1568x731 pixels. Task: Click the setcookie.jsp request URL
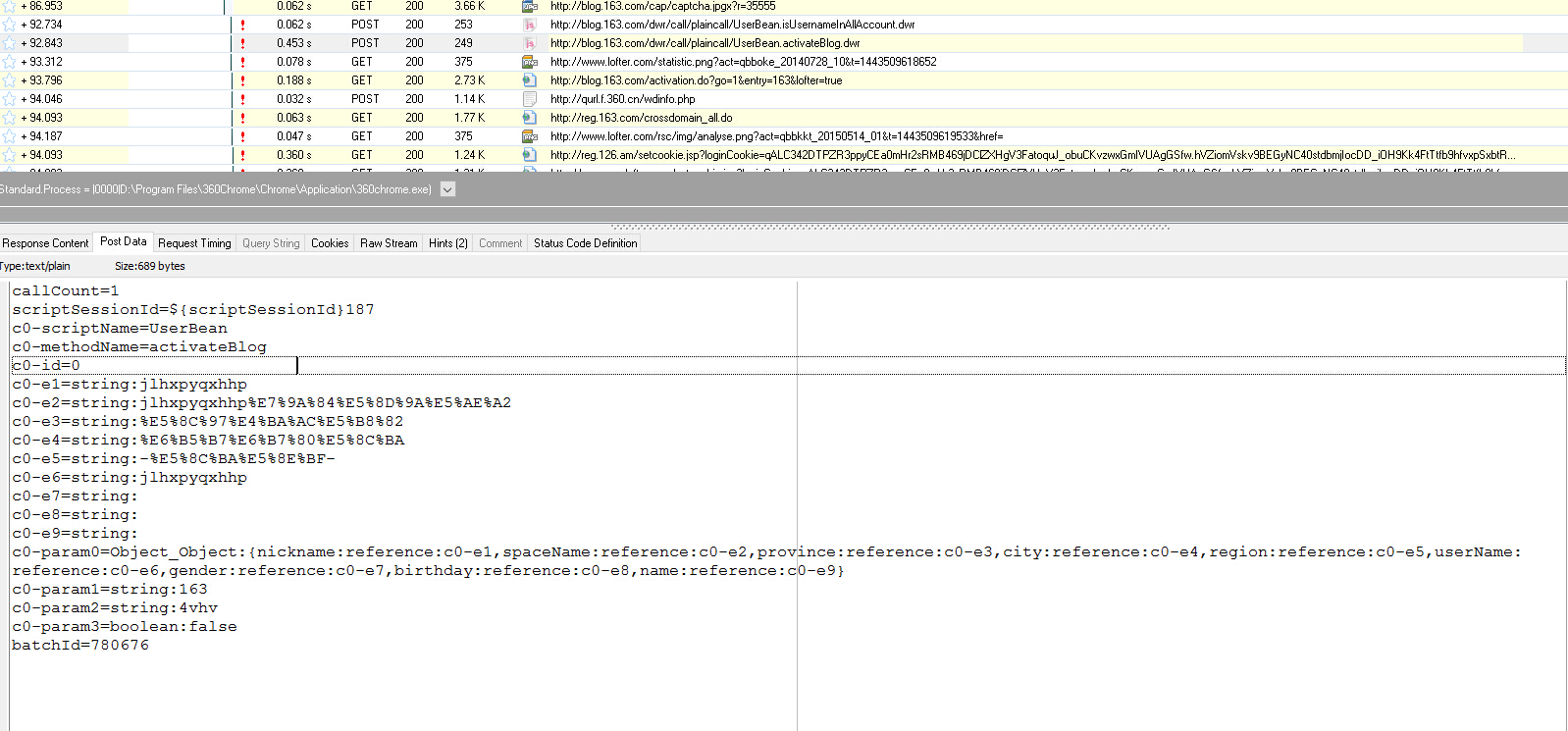[x=1030, y=155]
